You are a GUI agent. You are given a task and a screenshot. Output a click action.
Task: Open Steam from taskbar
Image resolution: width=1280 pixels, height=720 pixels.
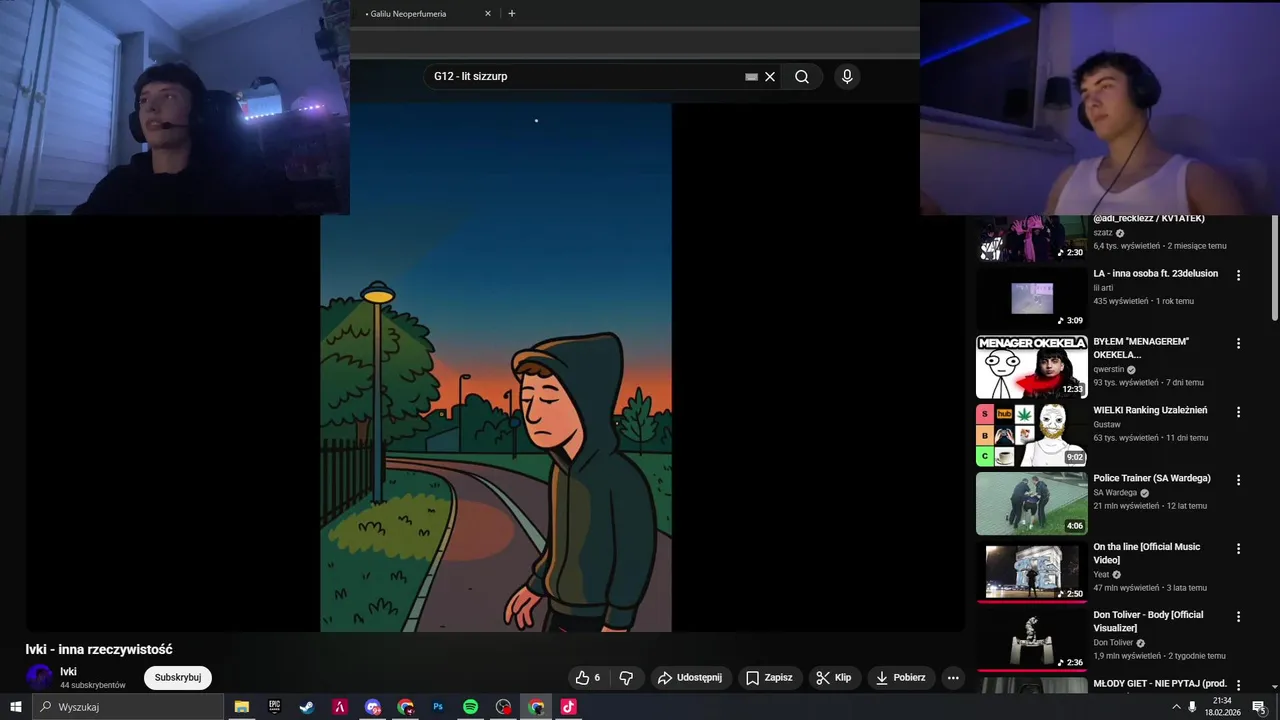click(307, 707)
